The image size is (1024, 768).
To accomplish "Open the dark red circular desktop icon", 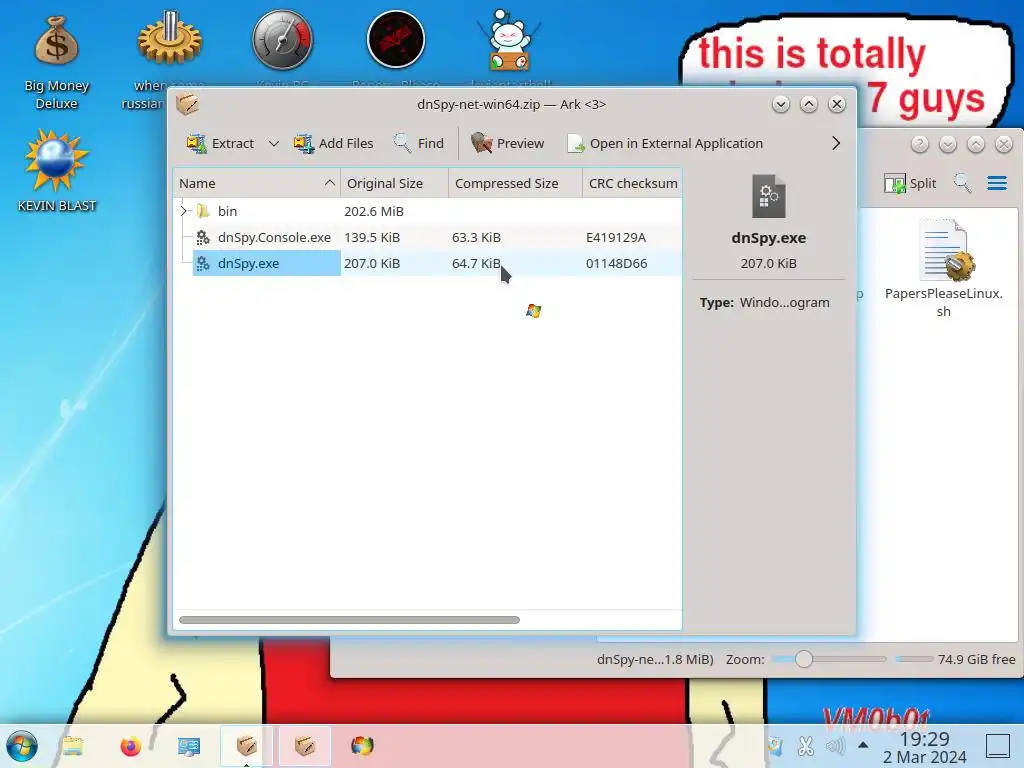I will (396, 40).
